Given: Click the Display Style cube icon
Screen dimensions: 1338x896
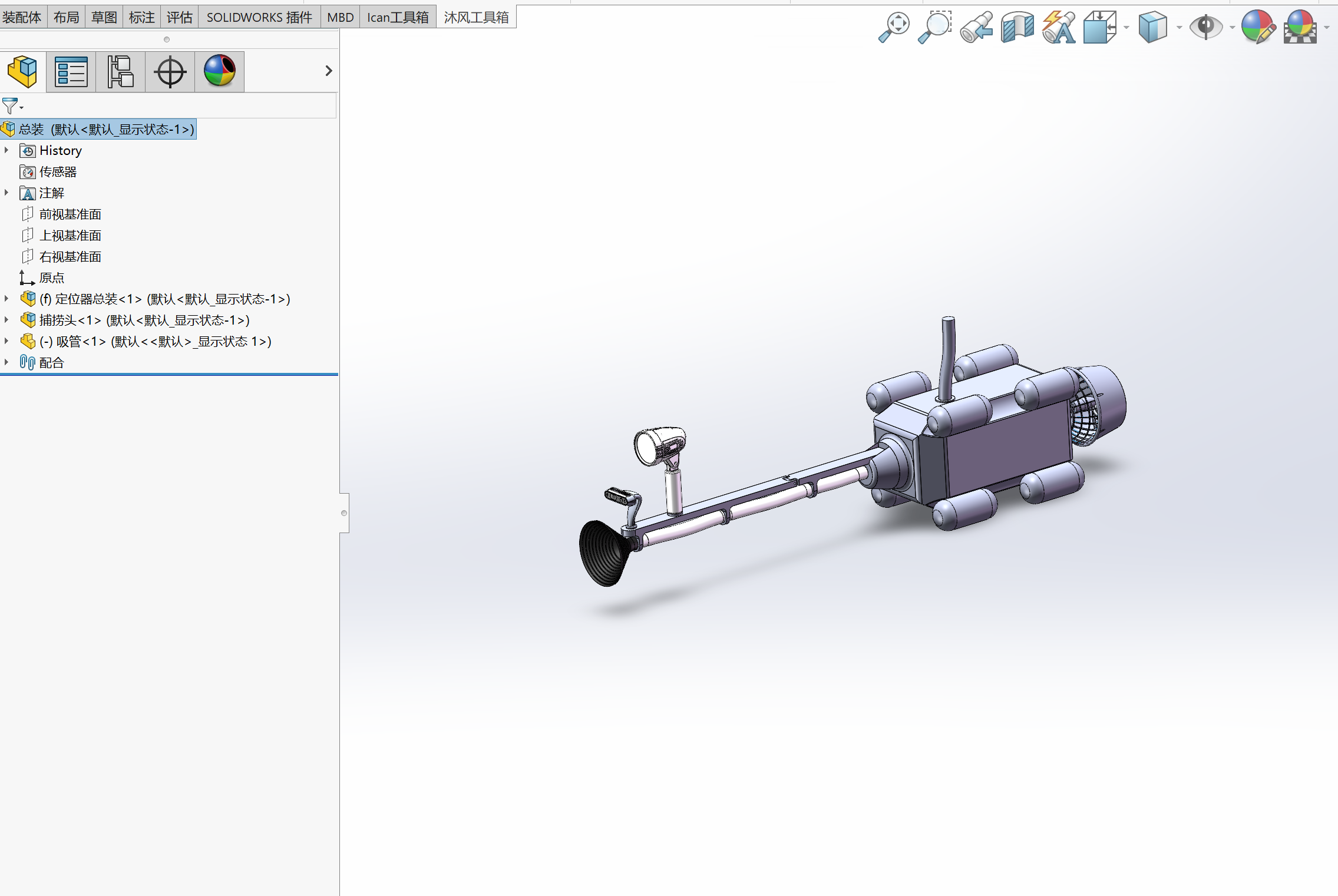Looking at the screenshot, I should pos(1153,27).
